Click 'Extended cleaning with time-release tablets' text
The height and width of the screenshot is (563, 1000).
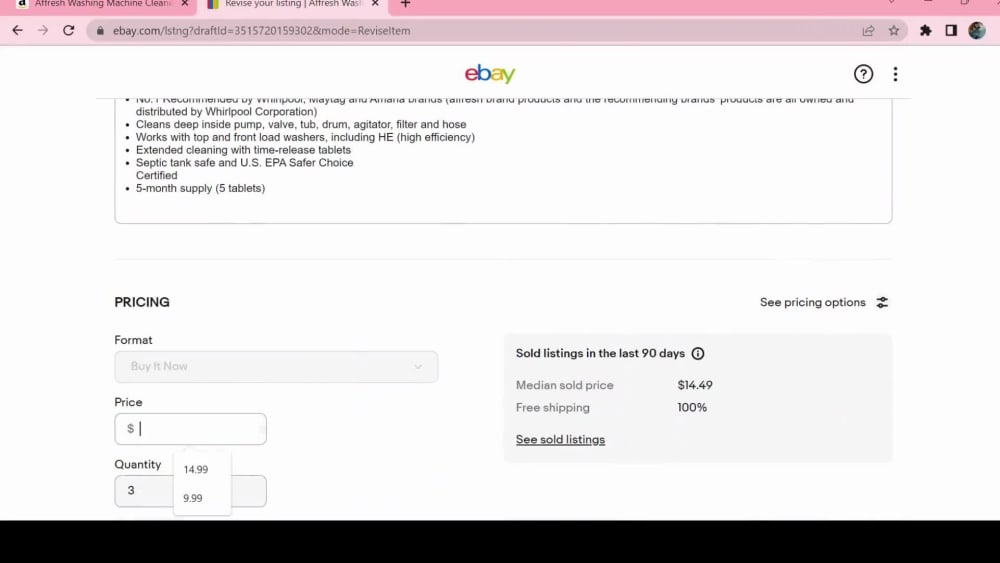243,150
